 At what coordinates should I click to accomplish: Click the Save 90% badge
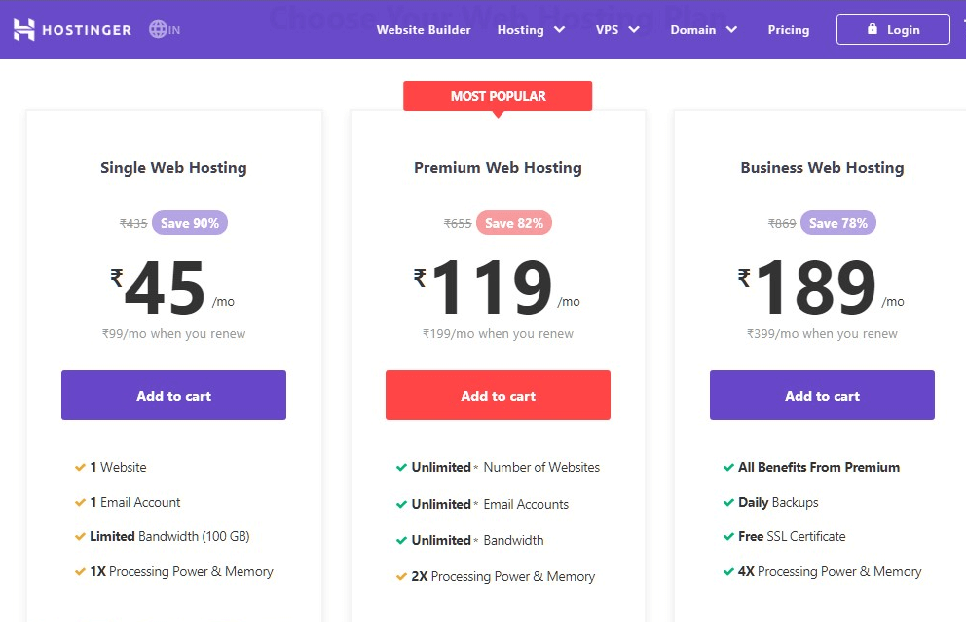point(190,223)
